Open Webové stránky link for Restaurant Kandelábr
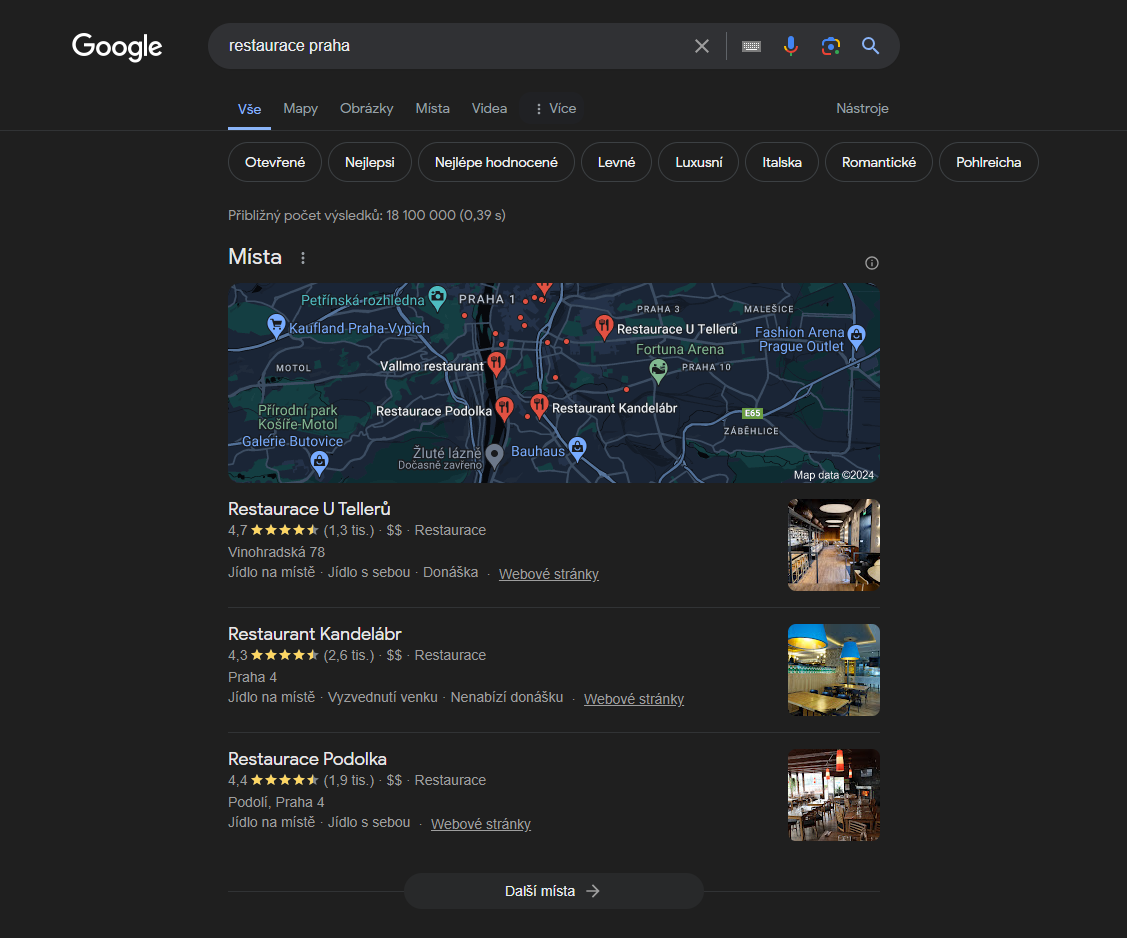The height and width of the screenshot is (938, 1127). click(634, 699)
